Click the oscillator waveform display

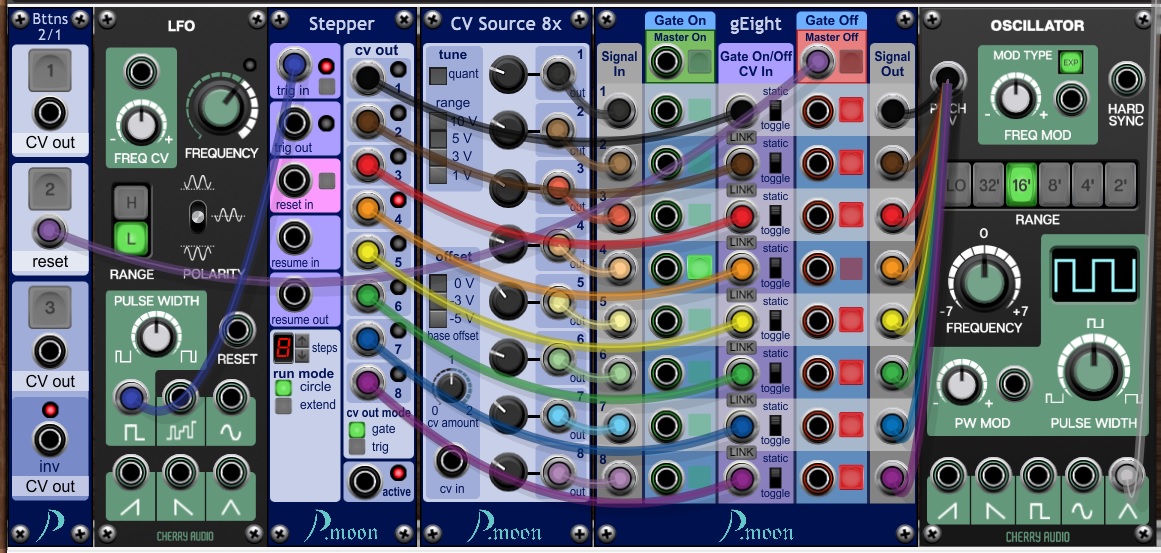1094,272
